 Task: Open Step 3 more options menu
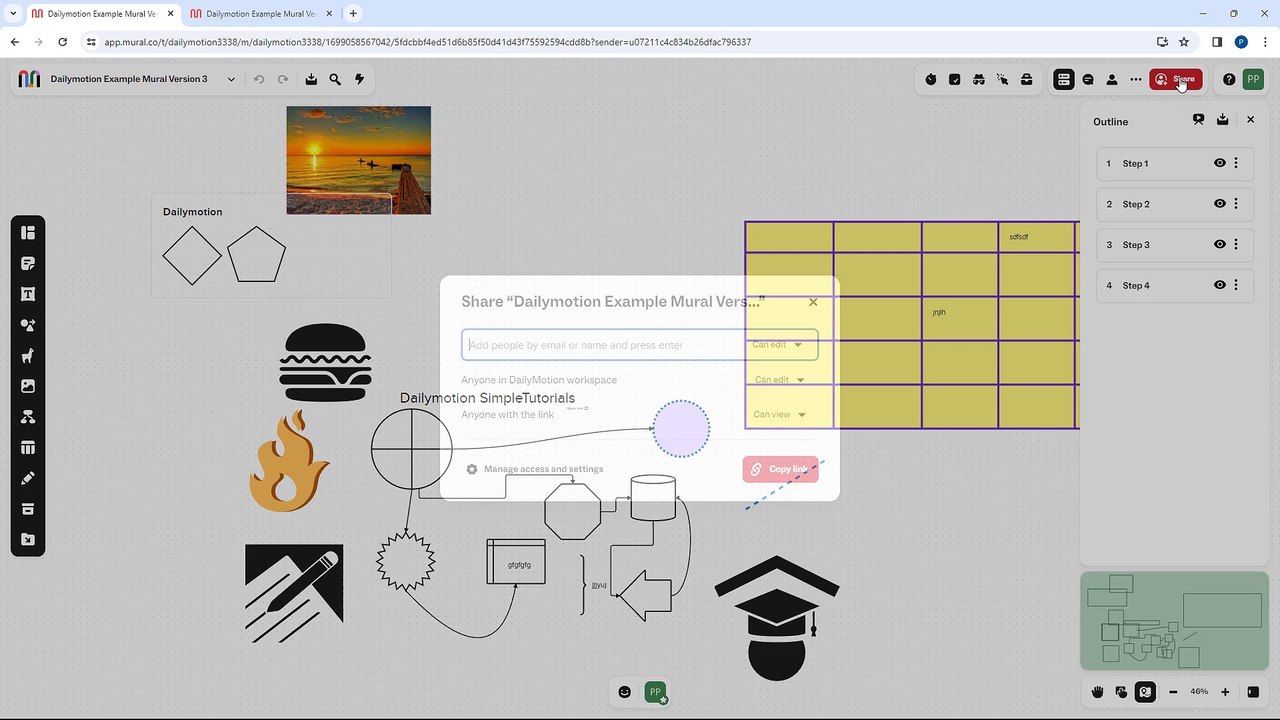(x=1236, y=244)
